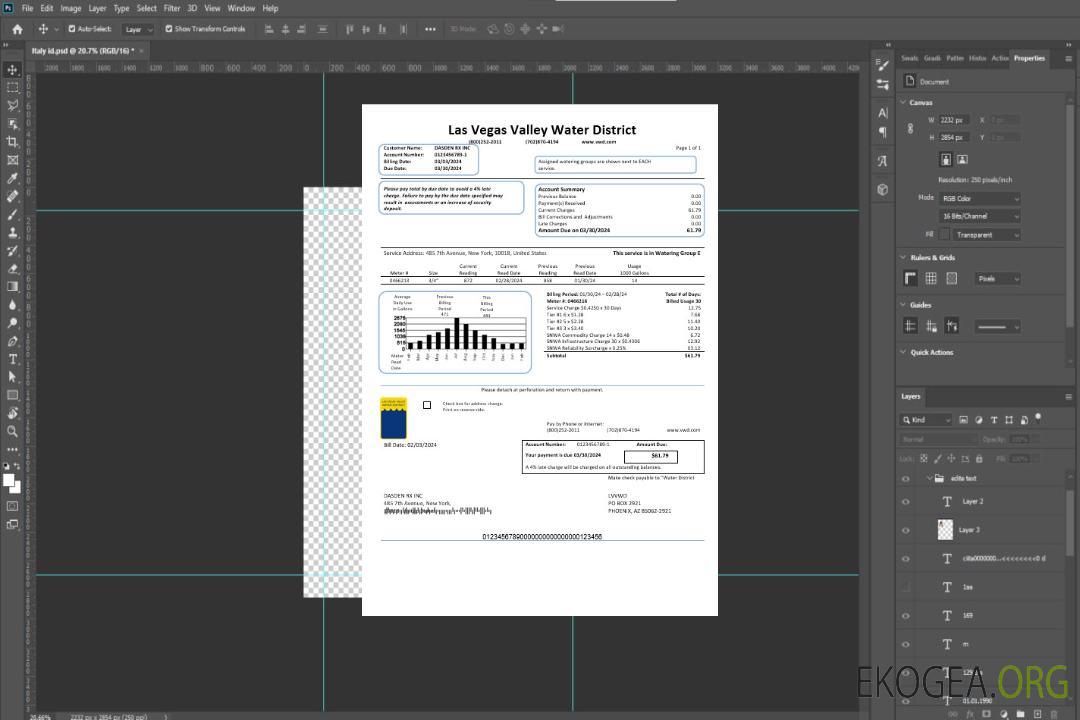
Task: Toggle Show Transform Controls checkbox
Action: click(x=169, y=29)
